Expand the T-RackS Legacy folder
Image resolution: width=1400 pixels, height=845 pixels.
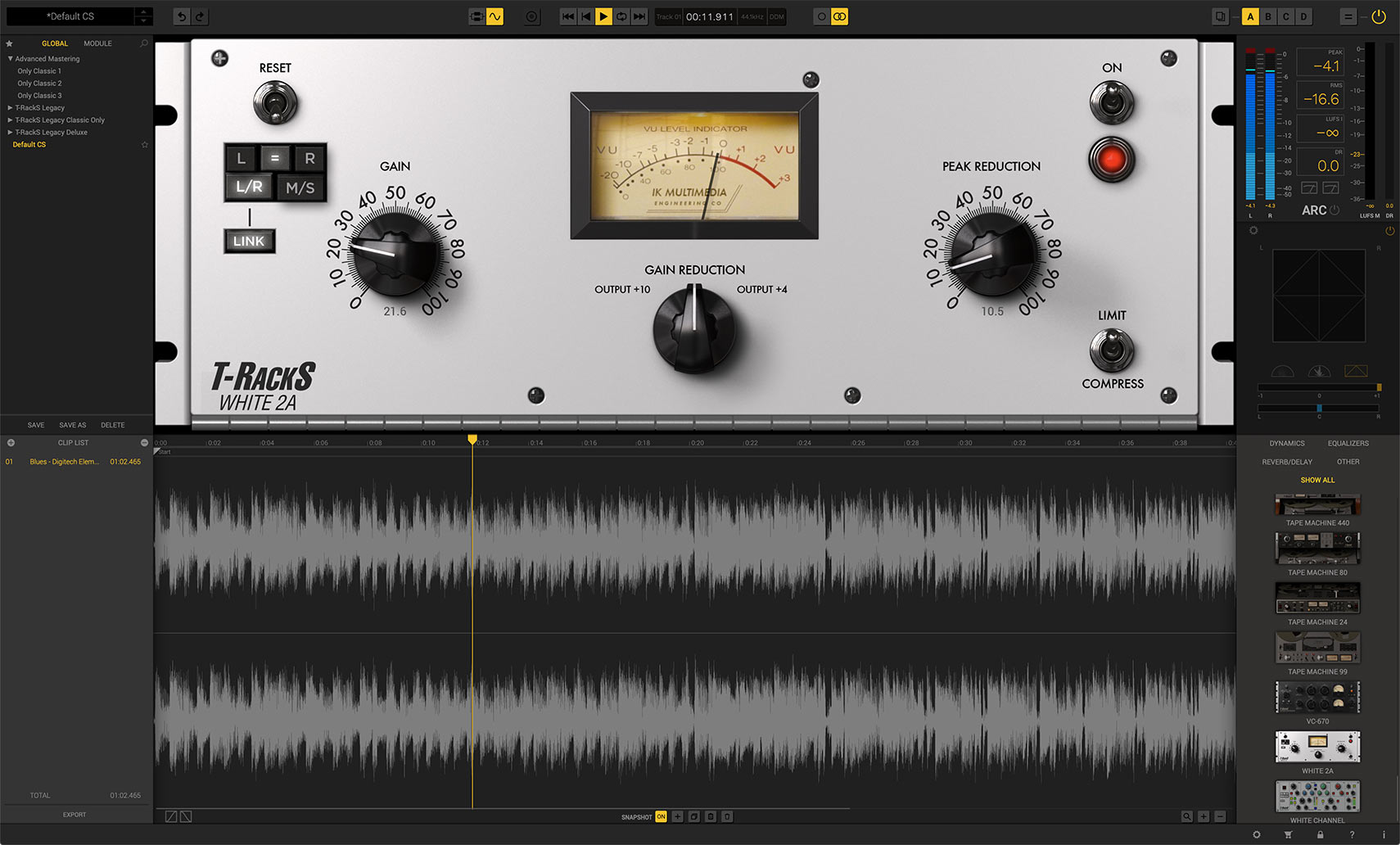11,108
